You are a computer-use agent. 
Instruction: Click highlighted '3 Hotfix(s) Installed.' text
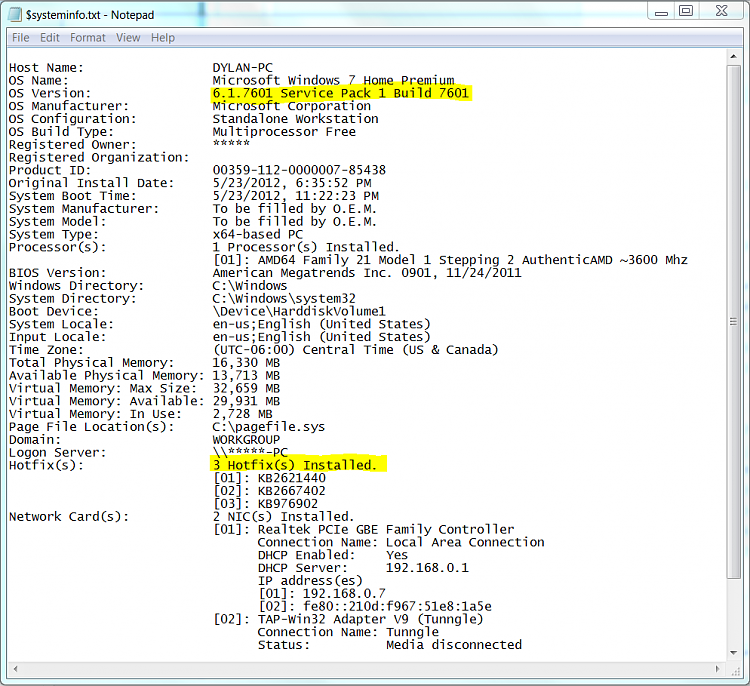pos(295,465)
